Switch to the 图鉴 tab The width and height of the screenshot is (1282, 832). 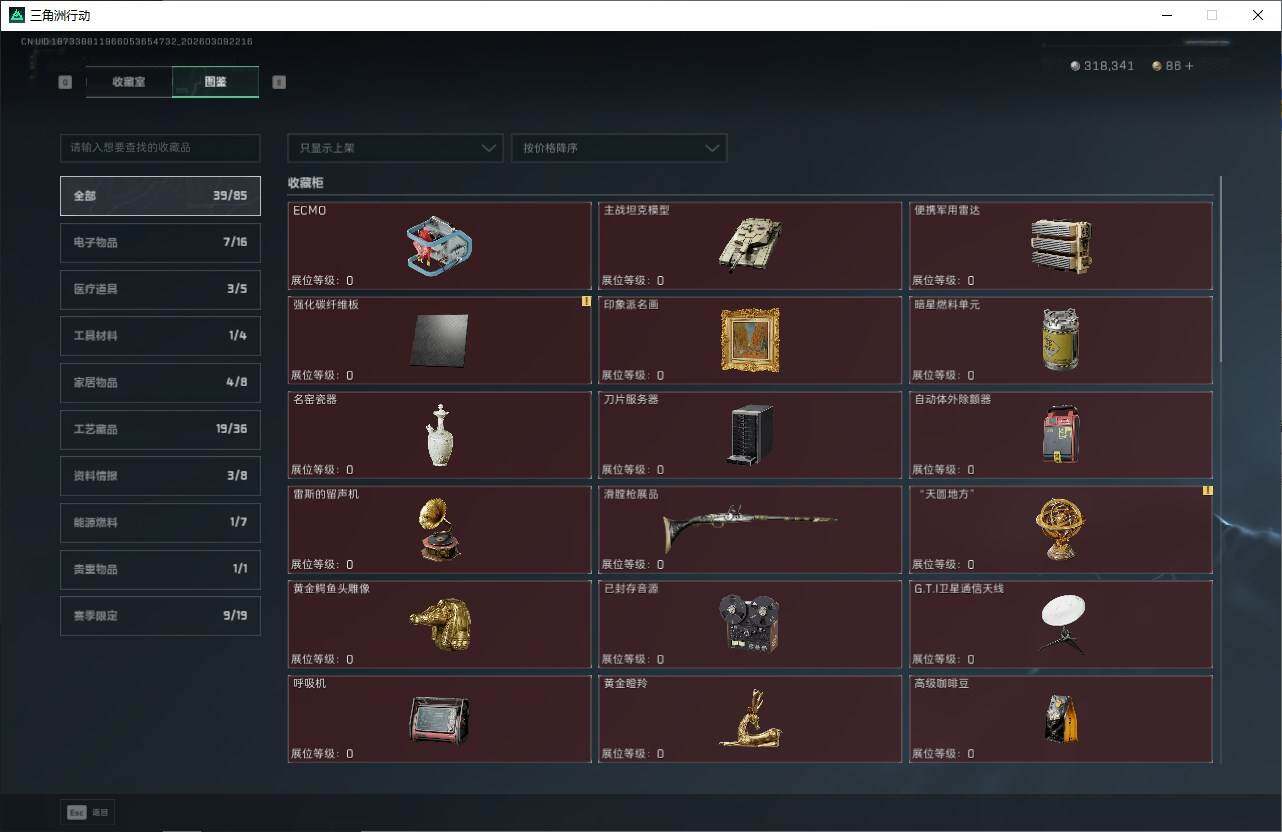pyautogui.click(x=216, y=82)
